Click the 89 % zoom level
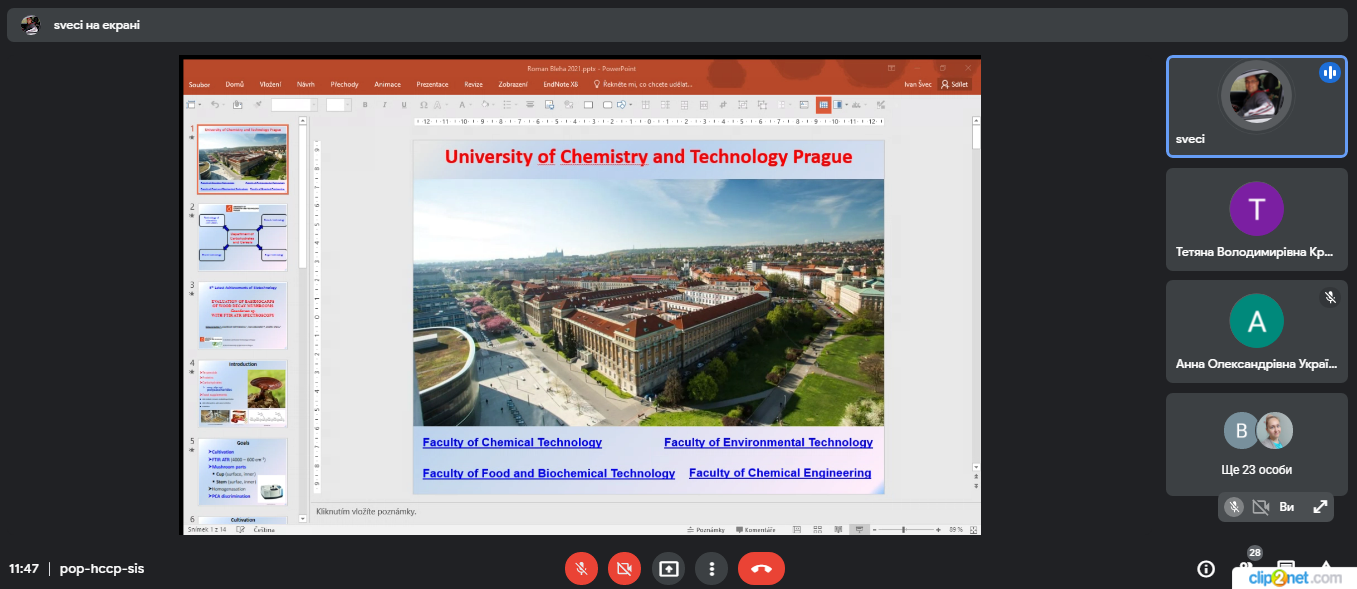Image resolution: width=1357 pixels, height=589 pixels. pyautogui.click(x=956, y=529)
